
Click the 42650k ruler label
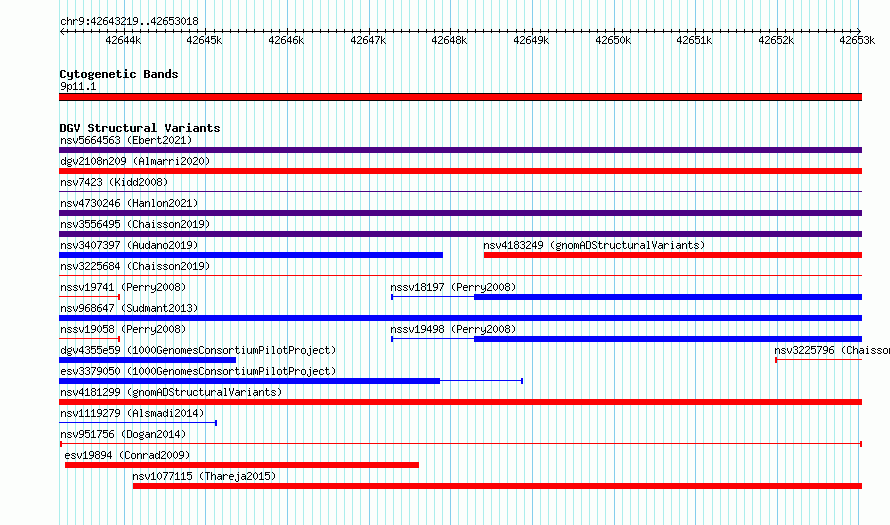pos(613,40)
